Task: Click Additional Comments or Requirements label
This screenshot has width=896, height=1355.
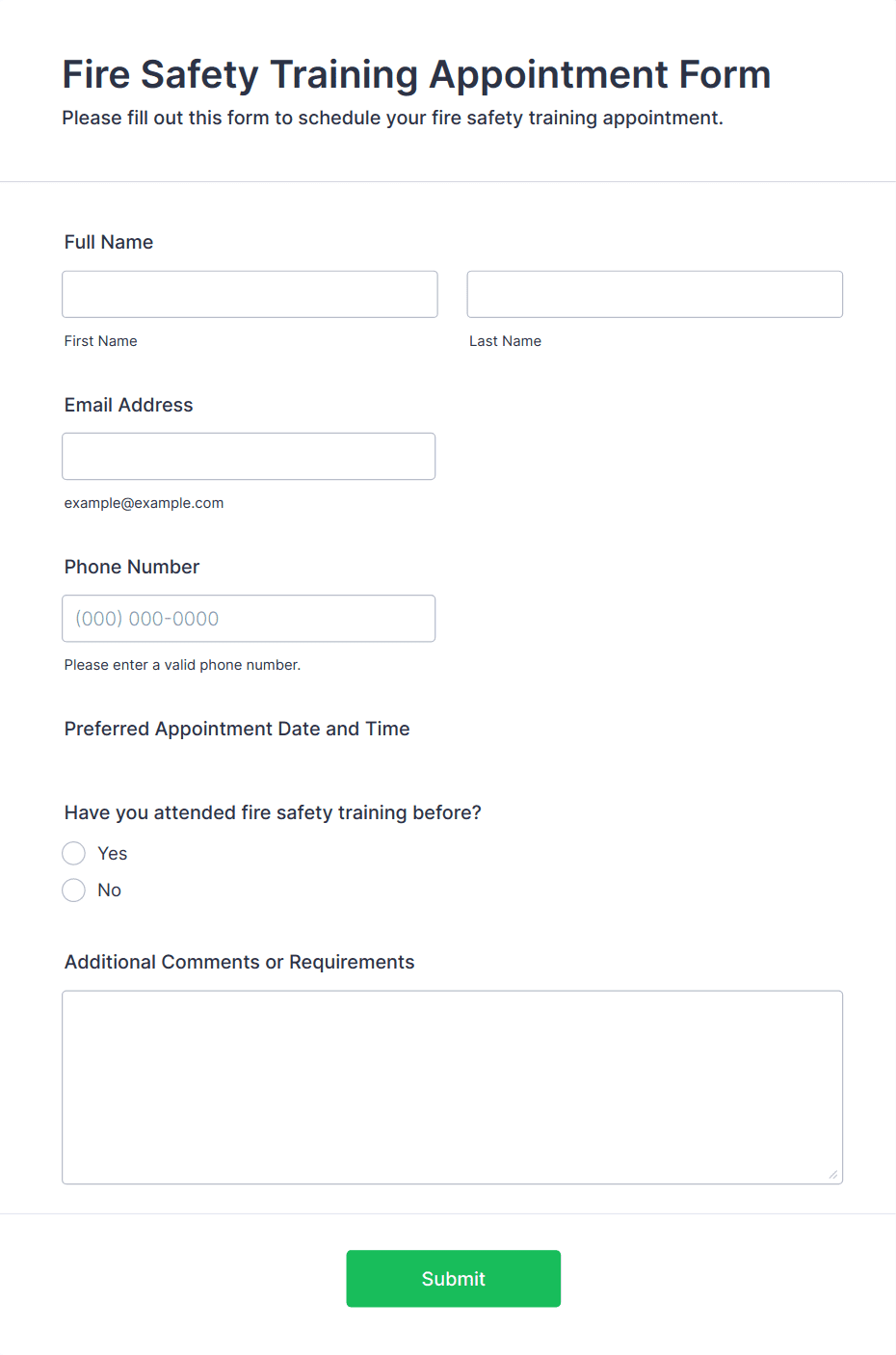Action: (240, 962)
